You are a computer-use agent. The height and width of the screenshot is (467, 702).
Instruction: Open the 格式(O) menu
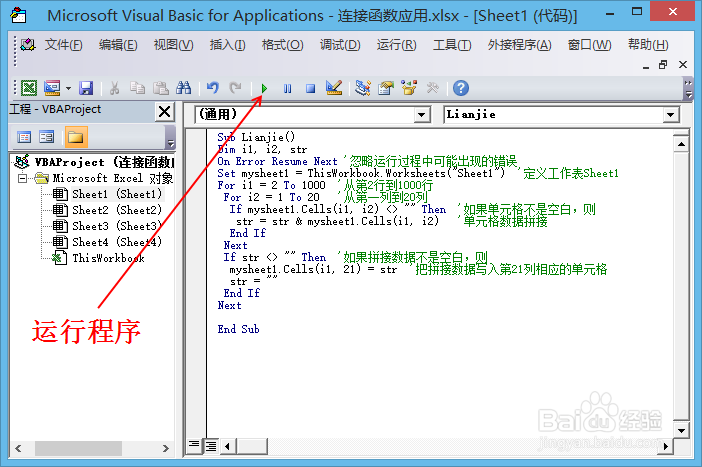[283, 45]
